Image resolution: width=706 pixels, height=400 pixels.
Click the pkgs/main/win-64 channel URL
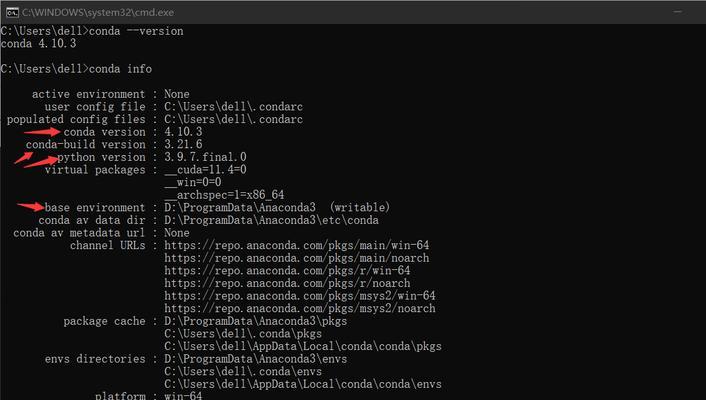coord(296,245)
